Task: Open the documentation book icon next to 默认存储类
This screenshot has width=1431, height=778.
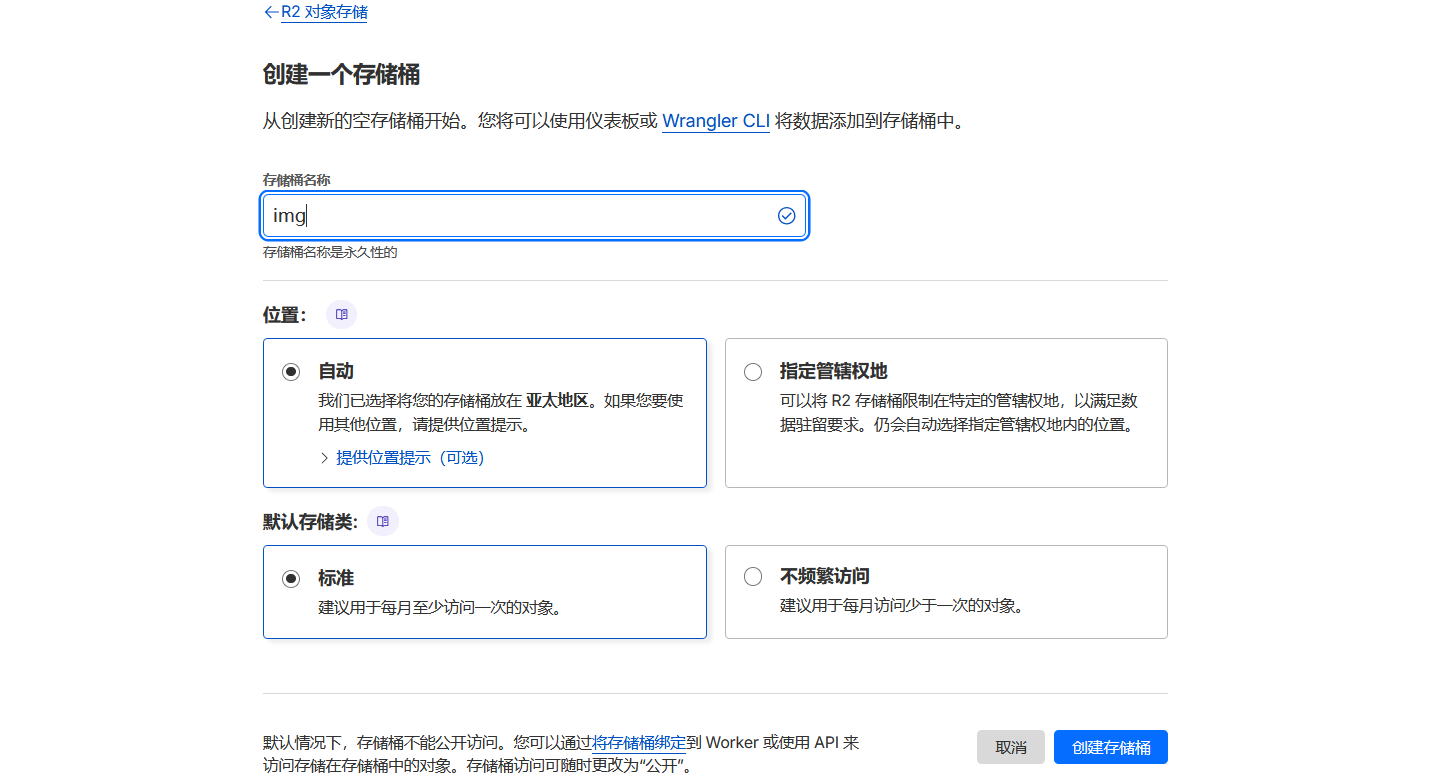Action: coord(382,520)
